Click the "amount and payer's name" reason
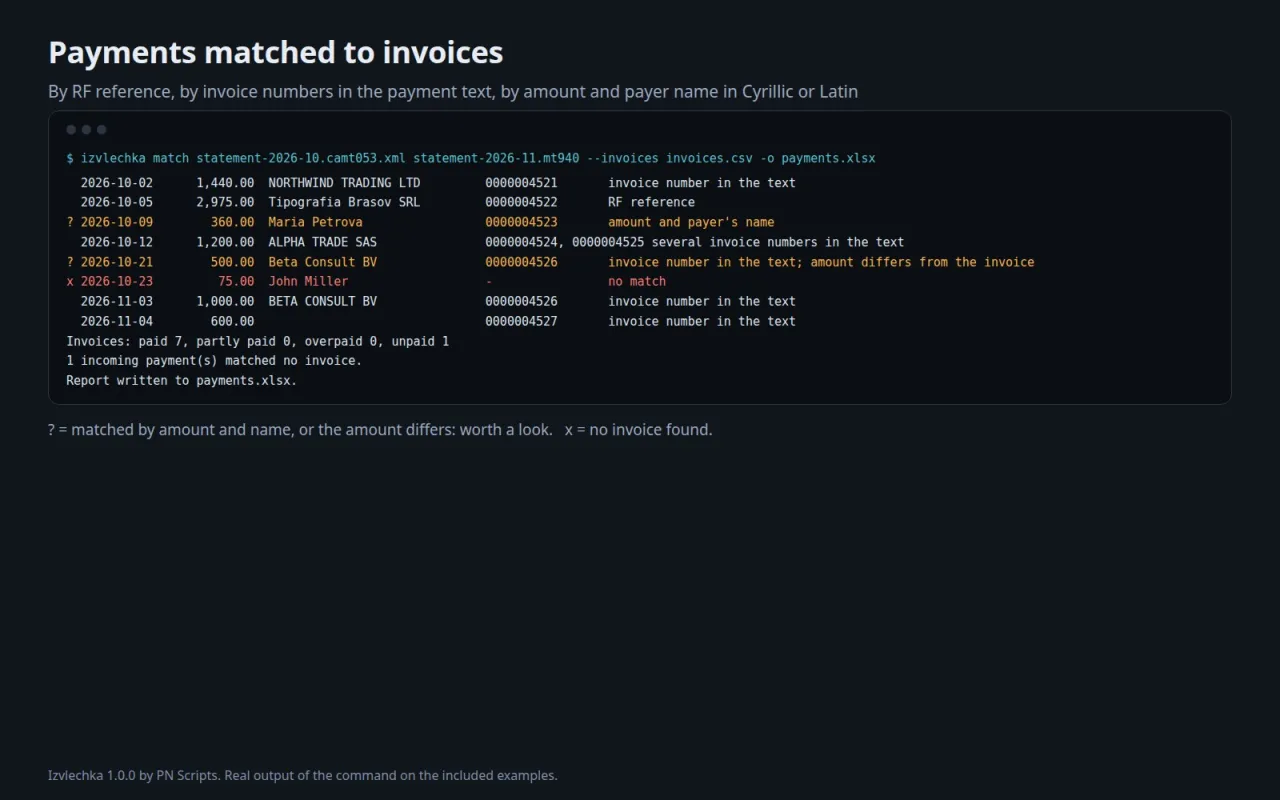Screen dimensions: 1280x800 coord(691,222)
